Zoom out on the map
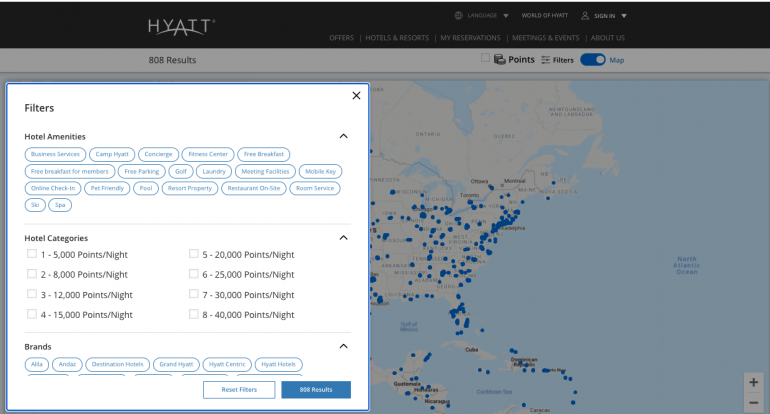Image resolution: width=770 pixels, height=414 pixels. coord(753,402)
